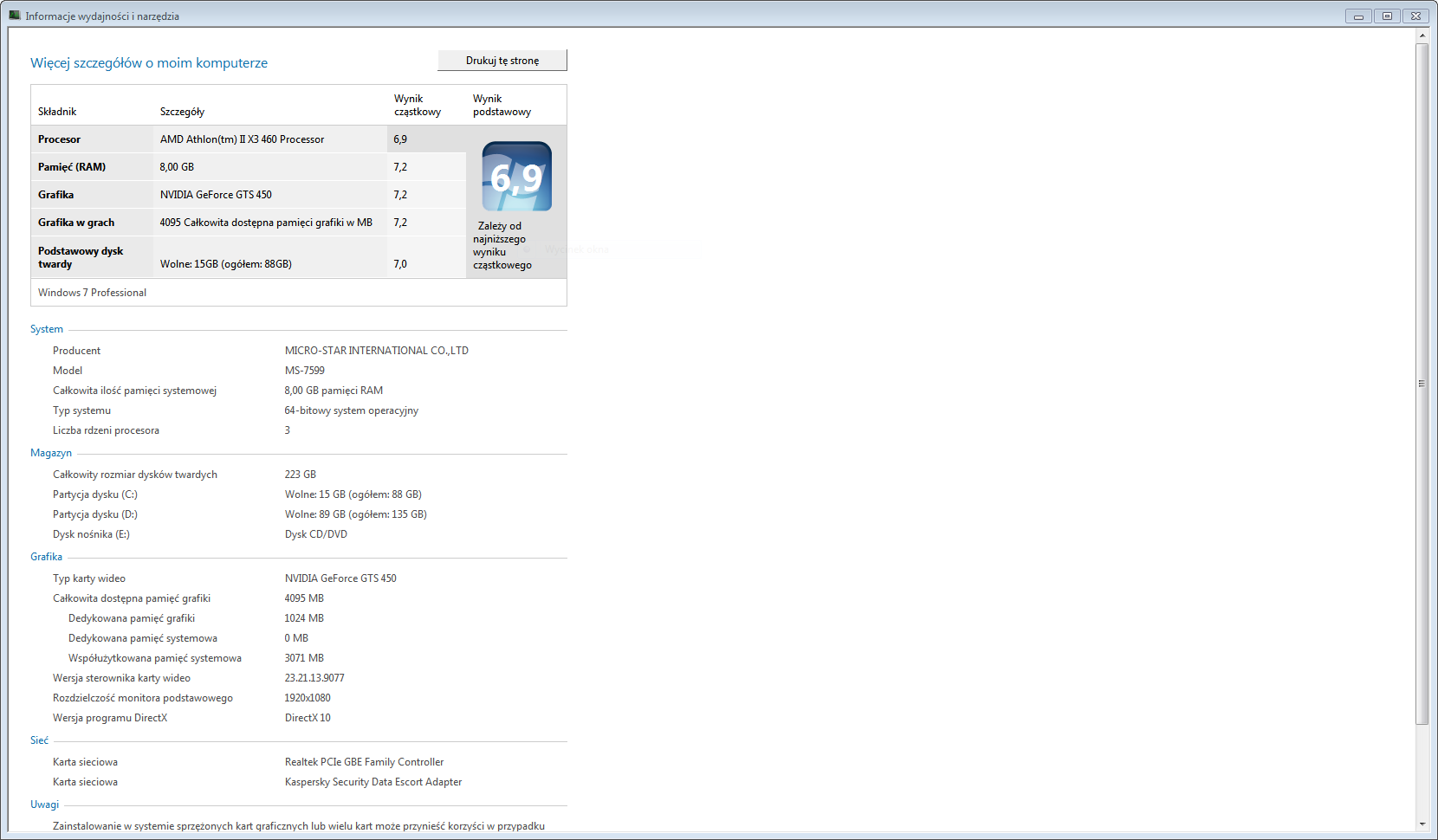This screenshot has height=840, width=1438.
Task: Click the Podstawowy dysk twardy row label
Action: [81, 257]
